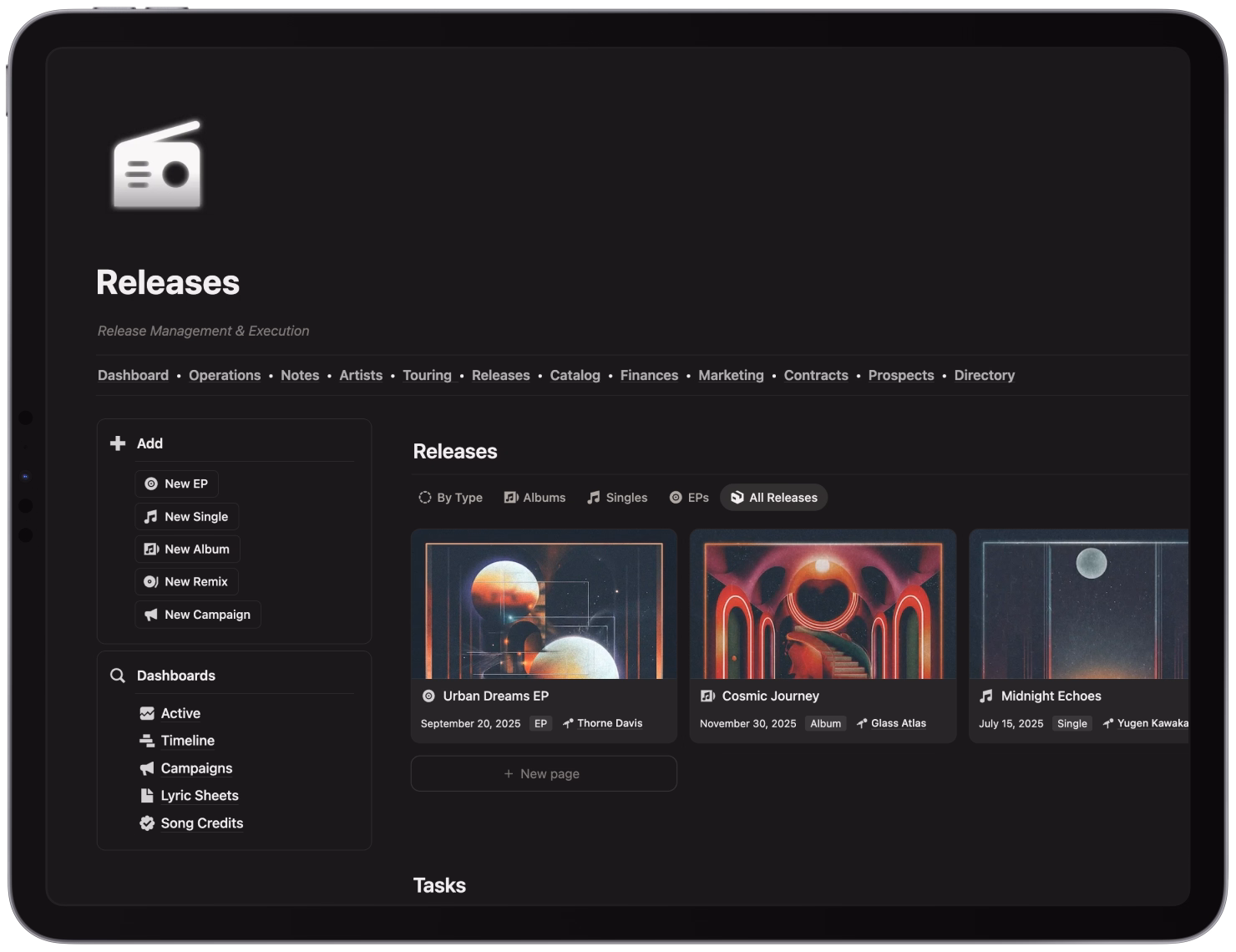This screenshot has width=1236, height=952.
Task: Click the music note icon on New Single
Action: [150, 516]
